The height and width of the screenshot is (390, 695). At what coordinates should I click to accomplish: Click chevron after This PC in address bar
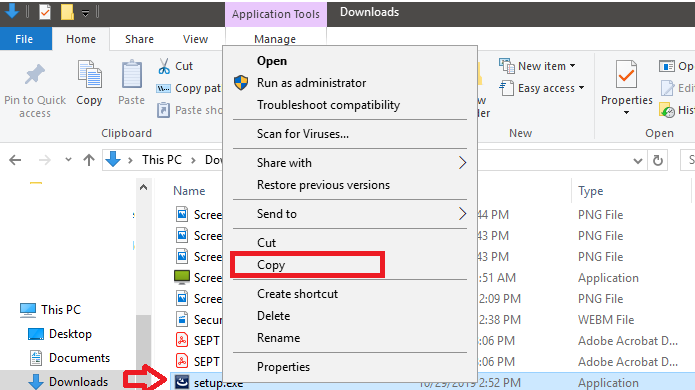[x=193, y=160]
